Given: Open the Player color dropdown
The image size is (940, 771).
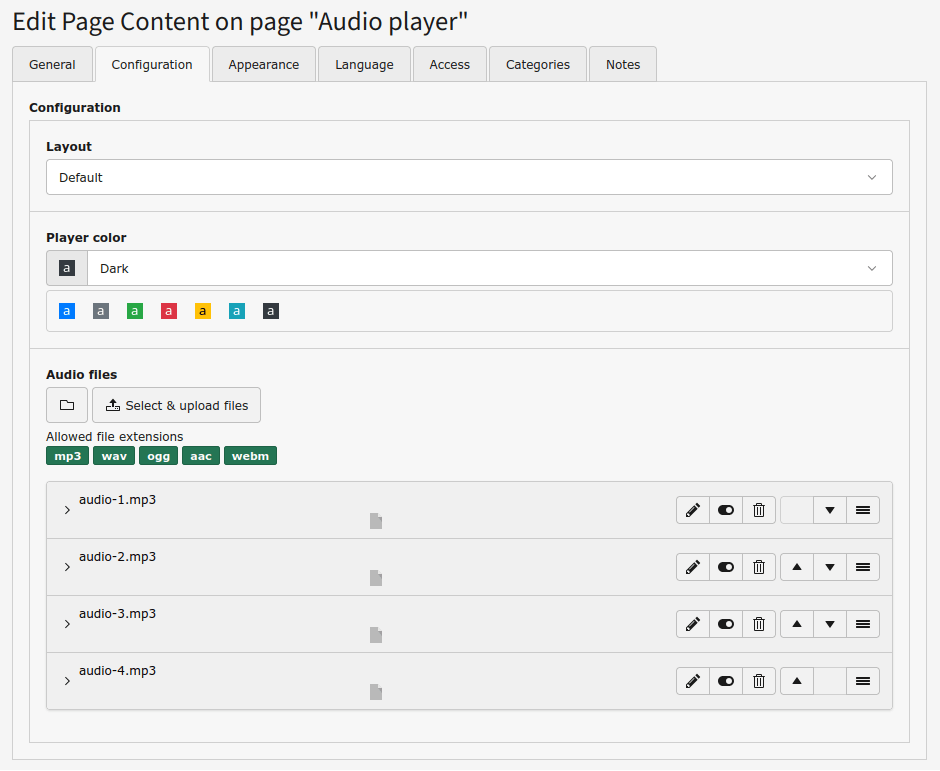Looking at the screenshot, I should tap(489, 268).
